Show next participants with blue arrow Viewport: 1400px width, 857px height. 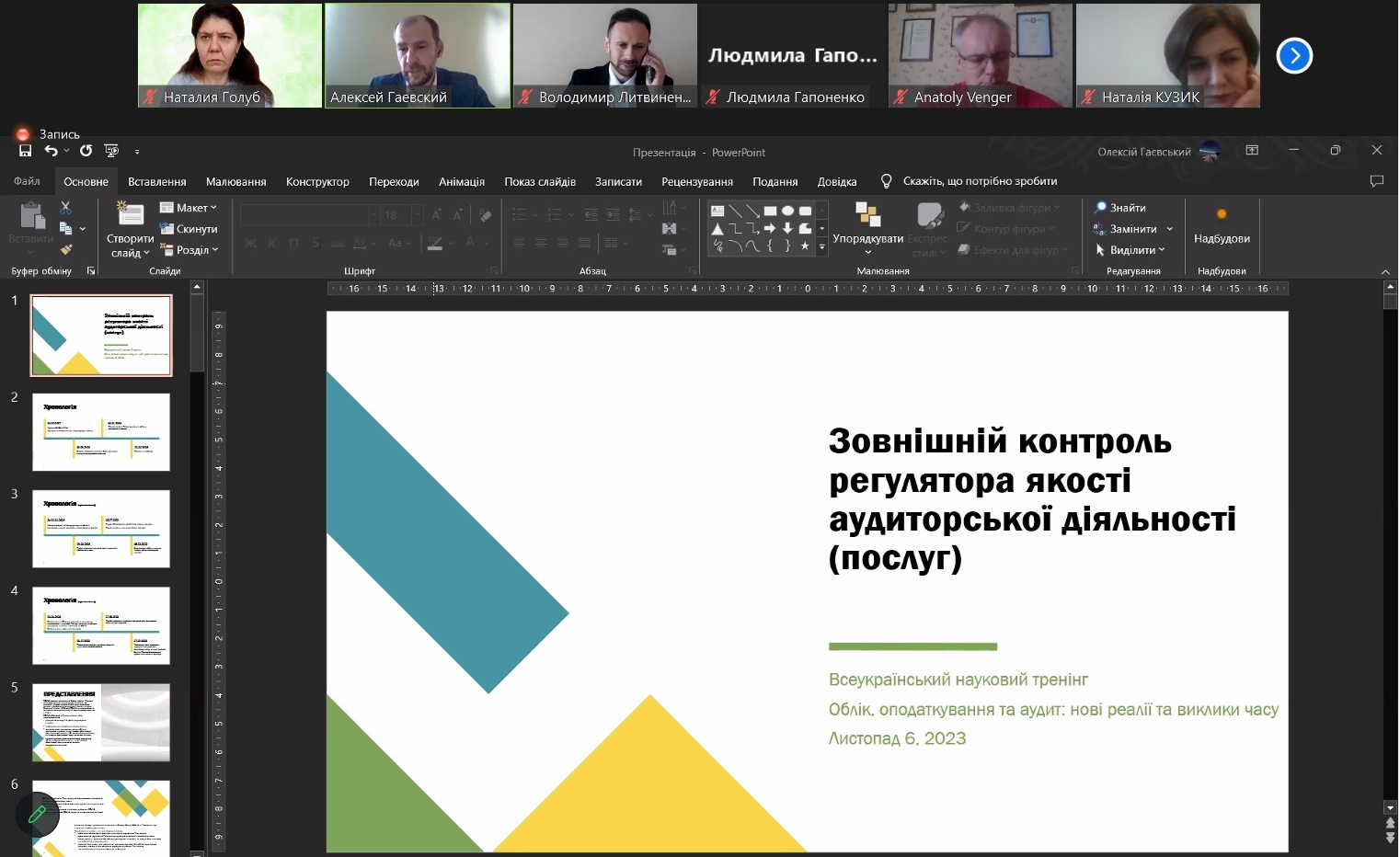tap(1294, 56)
